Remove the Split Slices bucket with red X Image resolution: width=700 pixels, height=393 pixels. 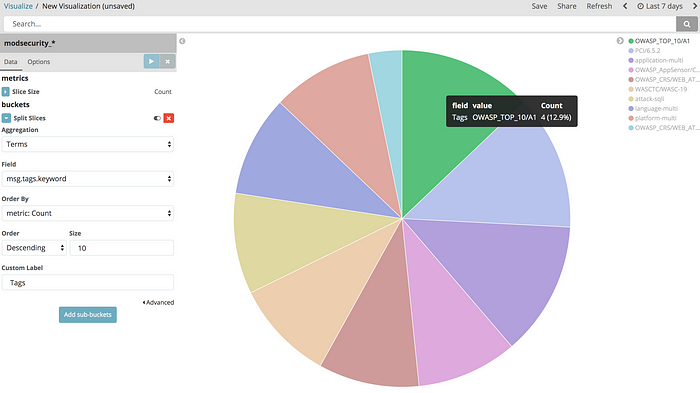click(x=169, y=118)
